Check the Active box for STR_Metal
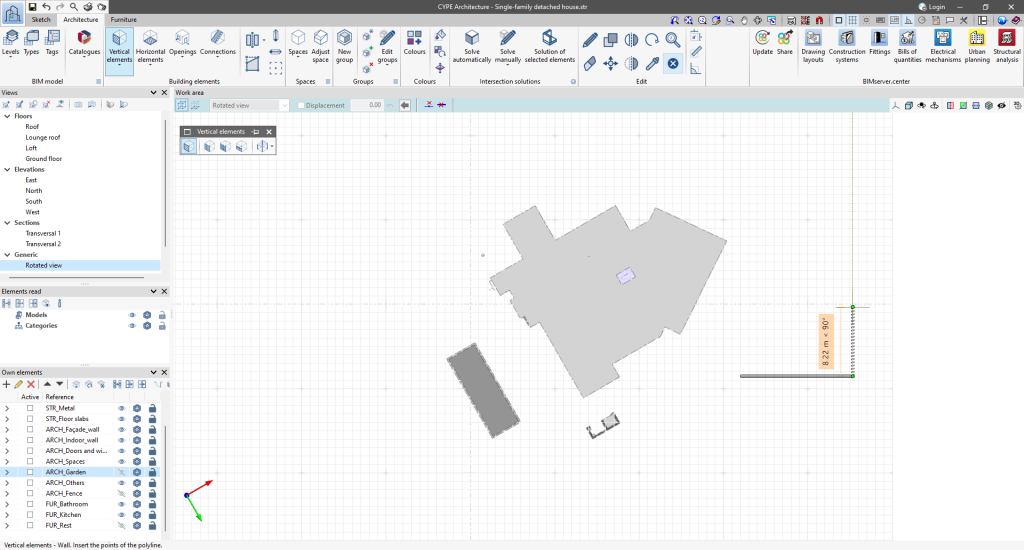1024x550 pixels. (30, 408)
